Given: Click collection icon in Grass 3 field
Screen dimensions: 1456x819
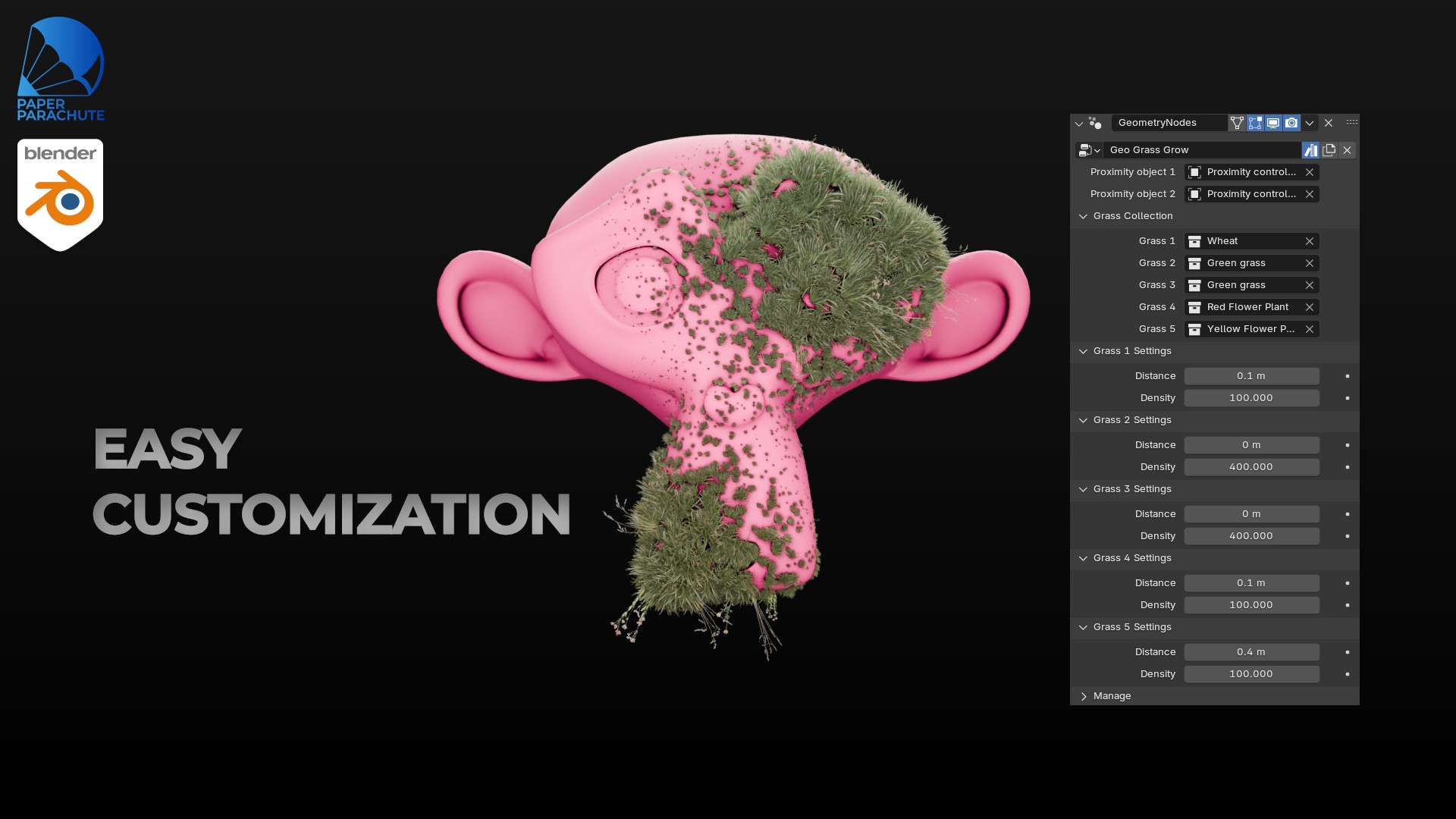Looking at the screenshot, I should (x=1194, y=285).
